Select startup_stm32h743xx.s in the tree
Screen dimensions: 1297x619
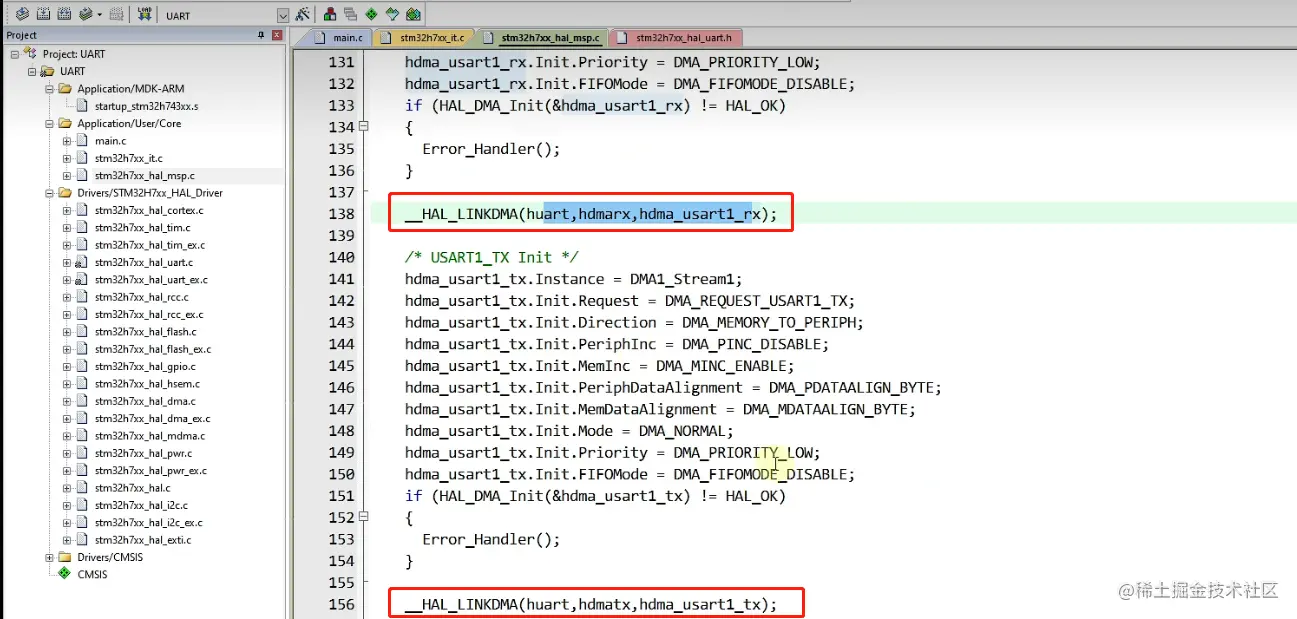pos(146,106)
